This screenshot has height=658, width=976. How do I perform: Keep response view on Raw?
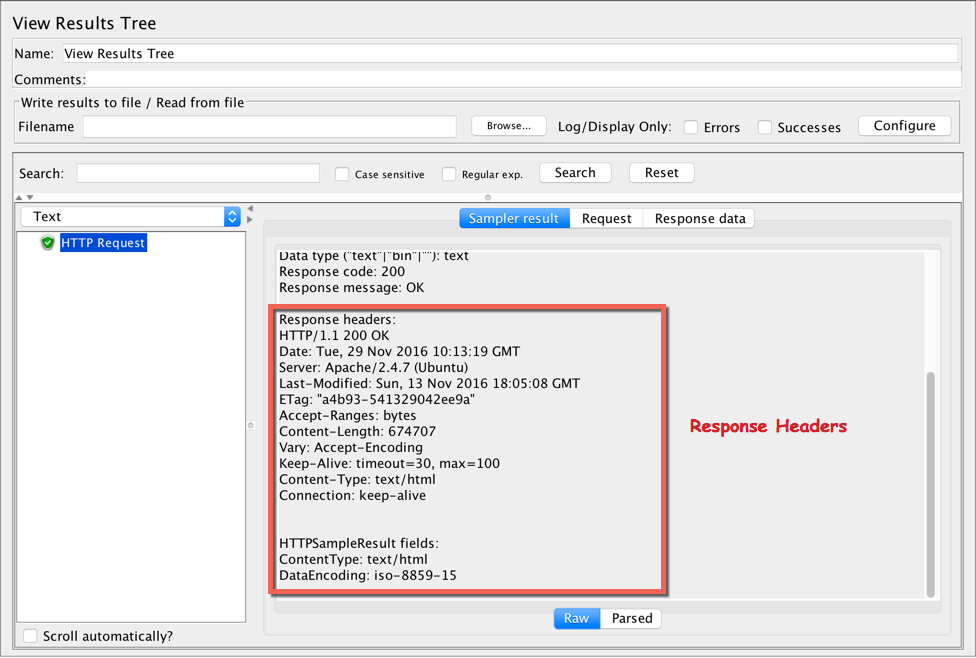pos(577,618)
